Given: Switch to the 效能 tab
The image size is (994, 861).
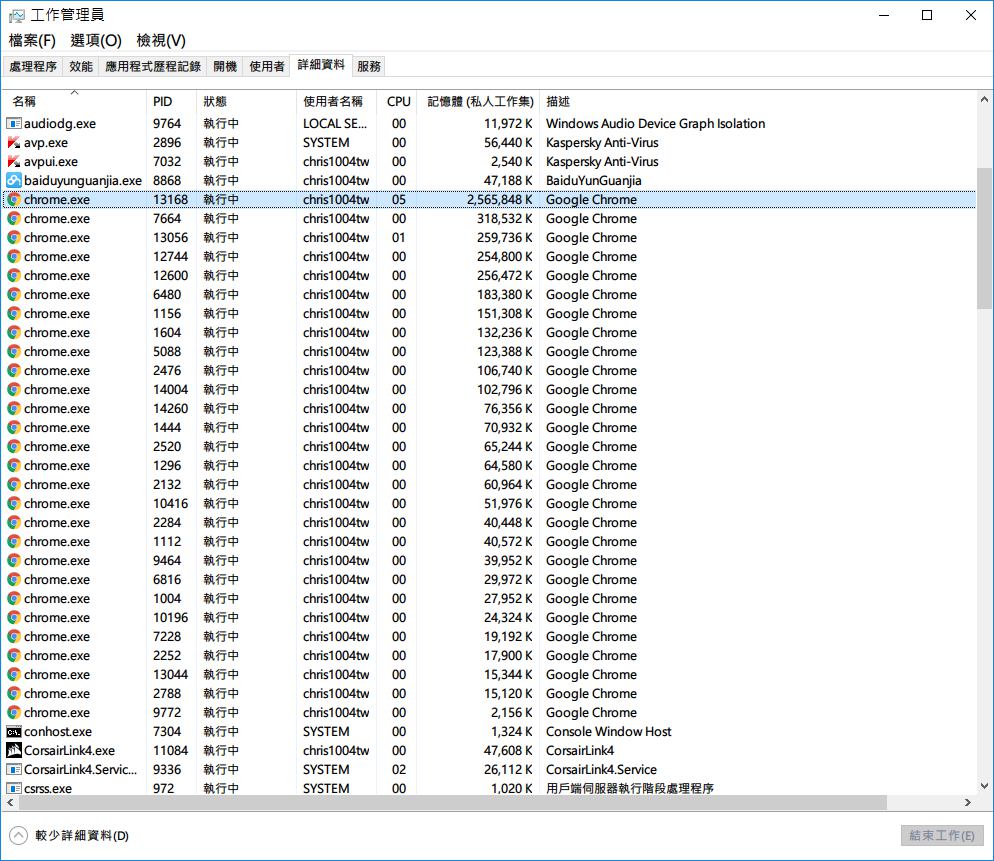Looking at the screenshot, I should pos(81,66).
